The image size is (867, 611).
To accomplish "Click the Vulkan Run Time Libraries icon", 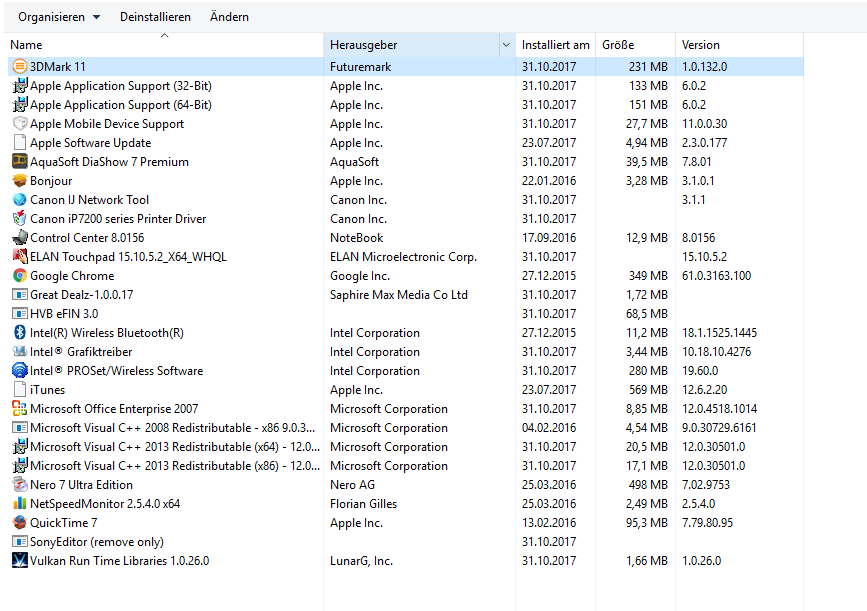I will pyautogui.click(x=19, y=561).
